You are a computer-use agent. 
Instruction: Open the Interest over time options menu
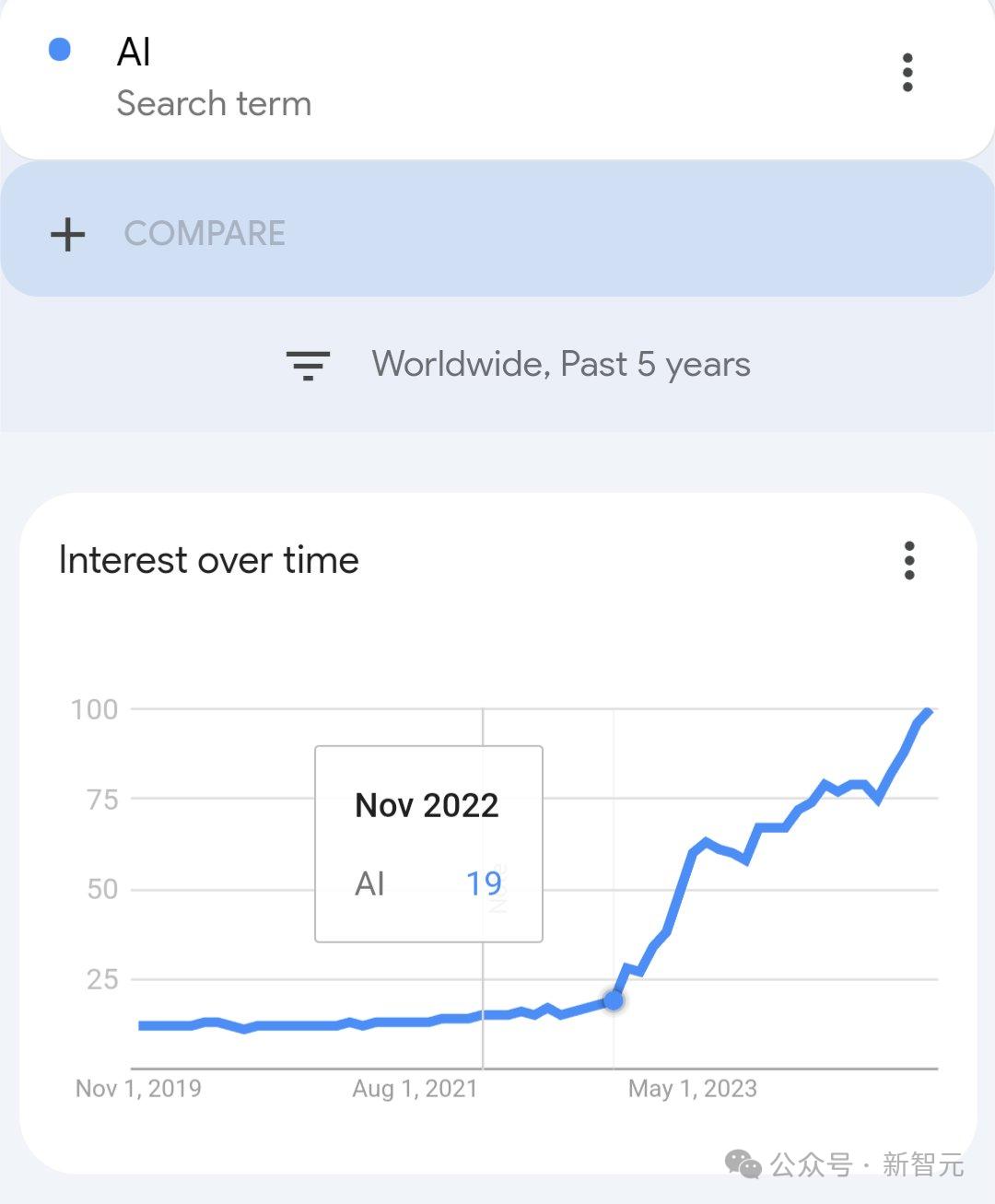tap(909, 560)
